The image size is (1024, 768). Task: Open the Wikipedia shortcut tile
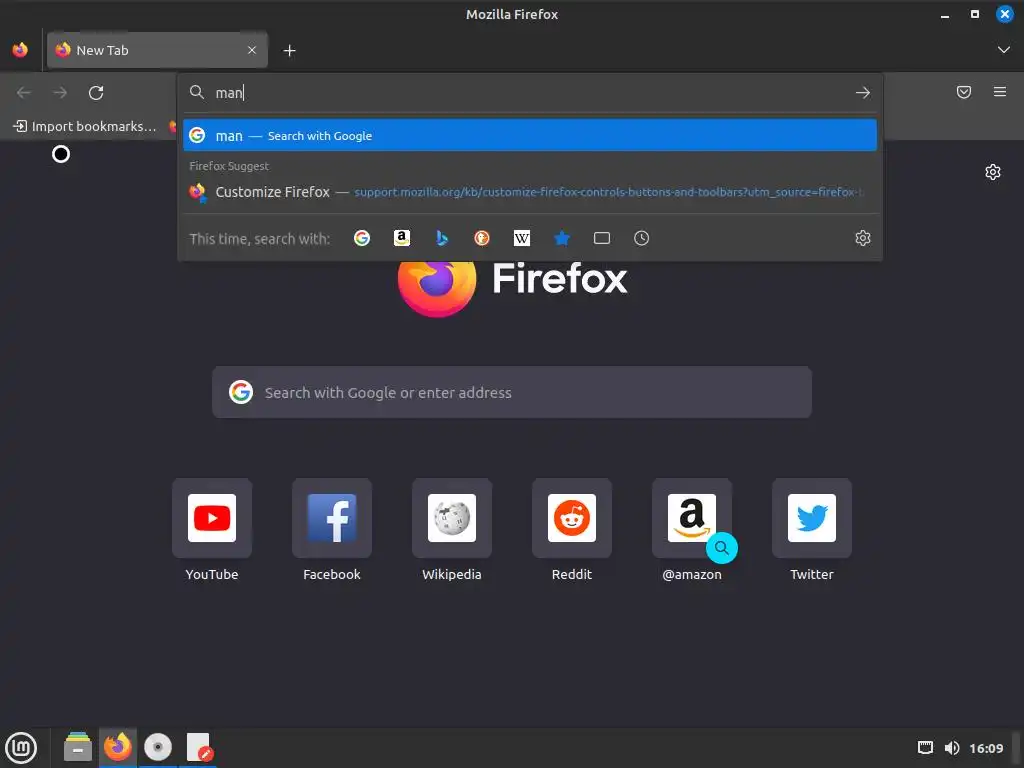pos(451,530)
